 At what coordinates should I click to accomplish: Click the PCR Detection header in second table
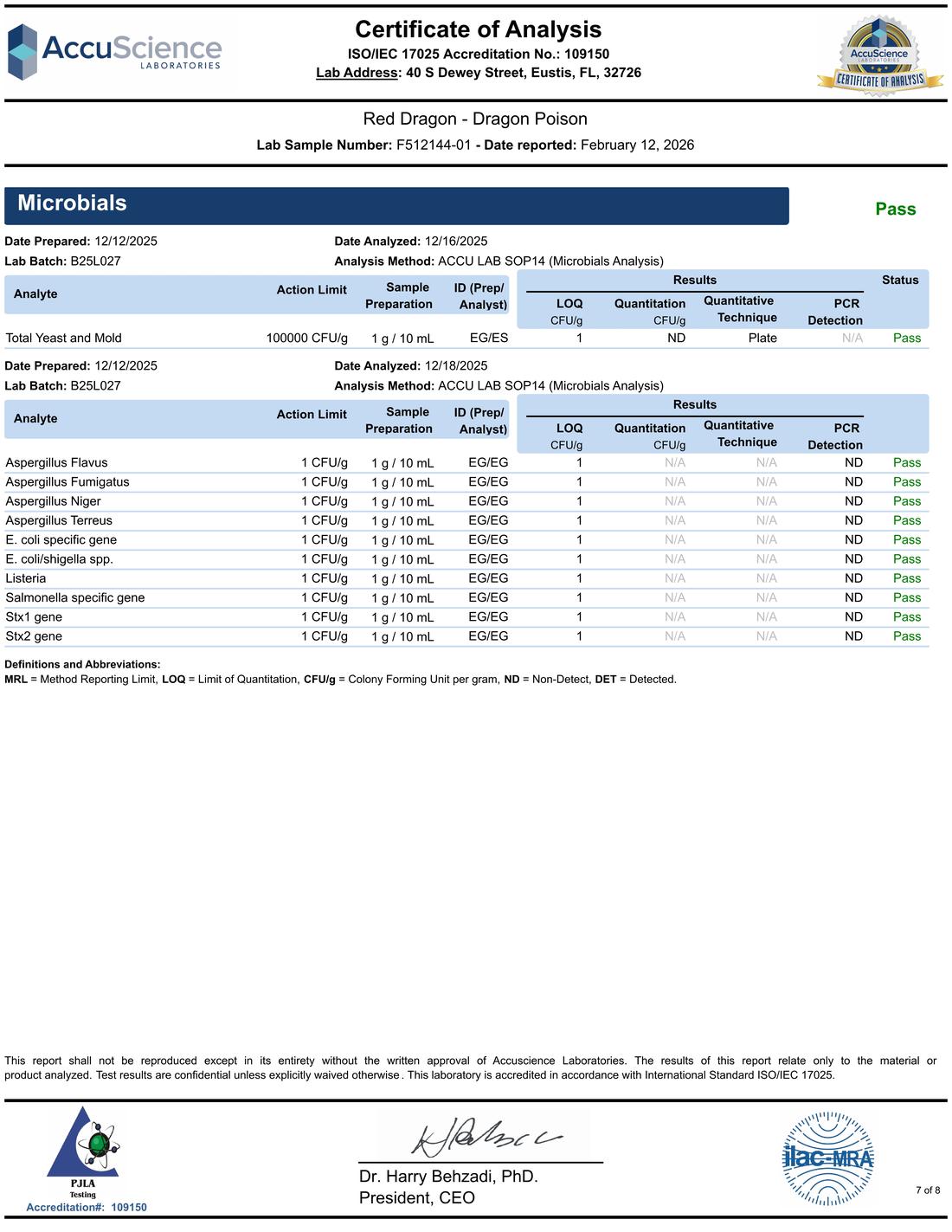click(835, 435)
